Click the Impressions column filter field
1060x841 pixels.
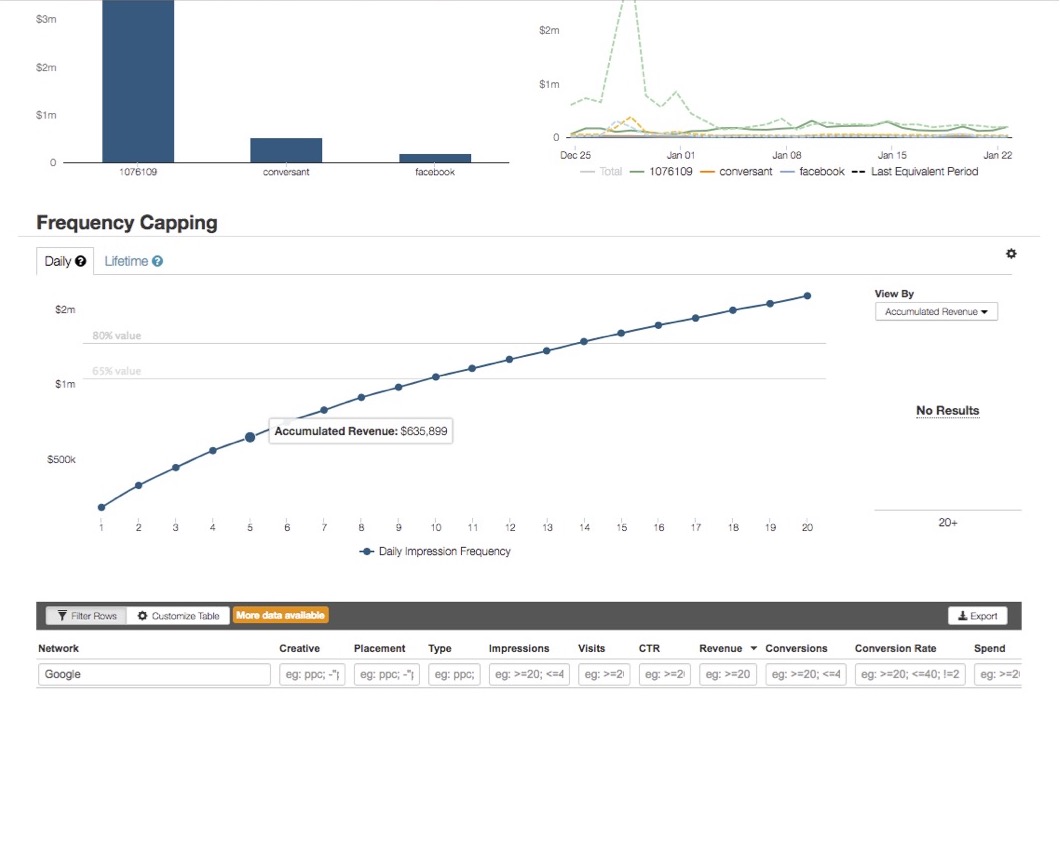tap(529, 674)
